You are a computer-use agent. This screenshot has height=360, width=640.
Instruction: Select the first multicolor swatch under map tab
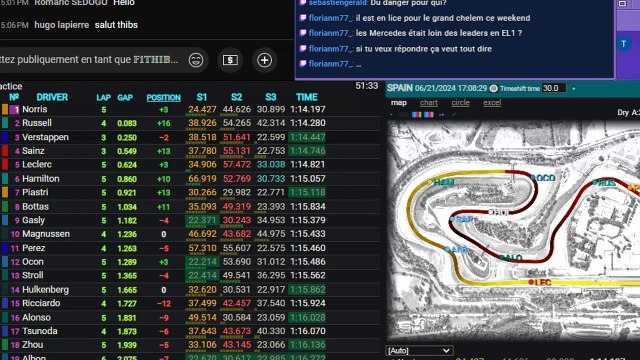[x=416, y=115]
